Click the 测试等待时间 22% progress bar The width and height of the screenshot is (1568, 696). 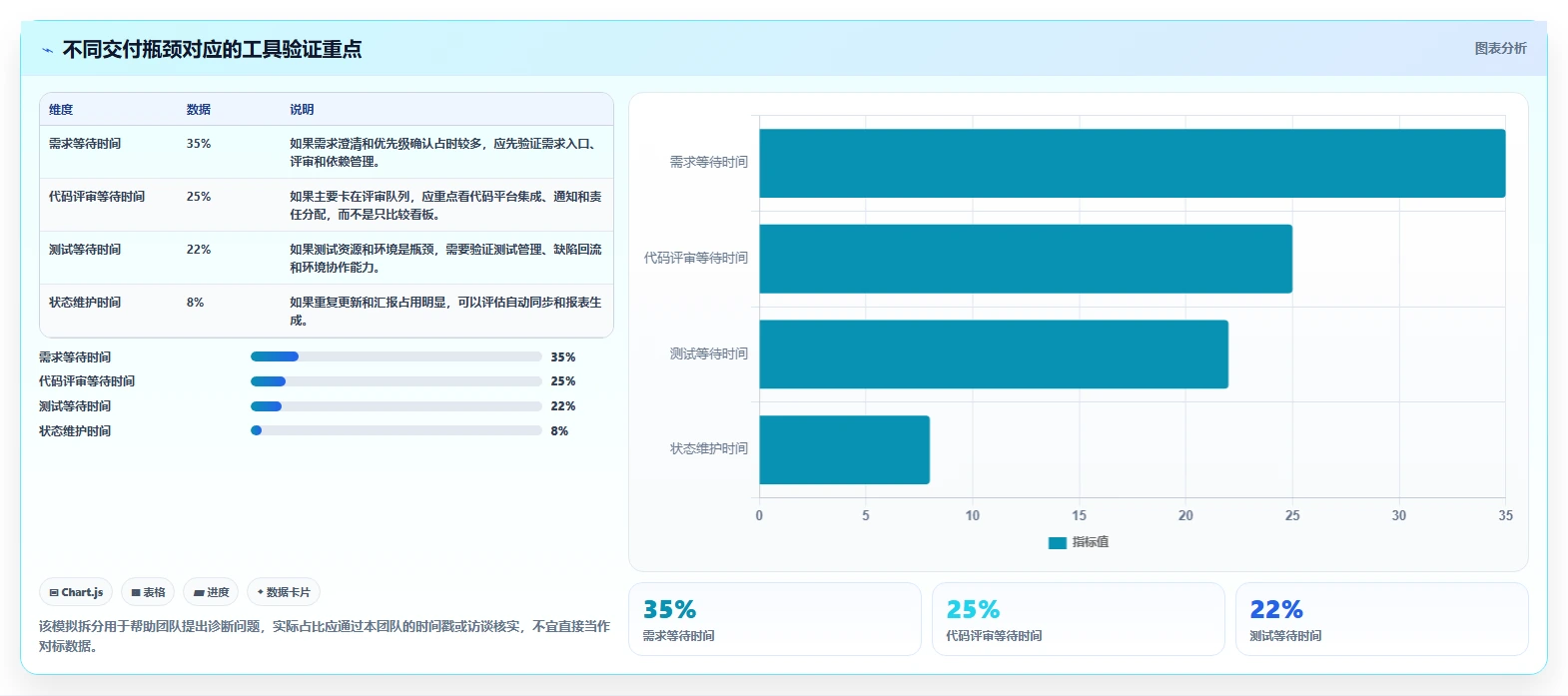point(395,406)
